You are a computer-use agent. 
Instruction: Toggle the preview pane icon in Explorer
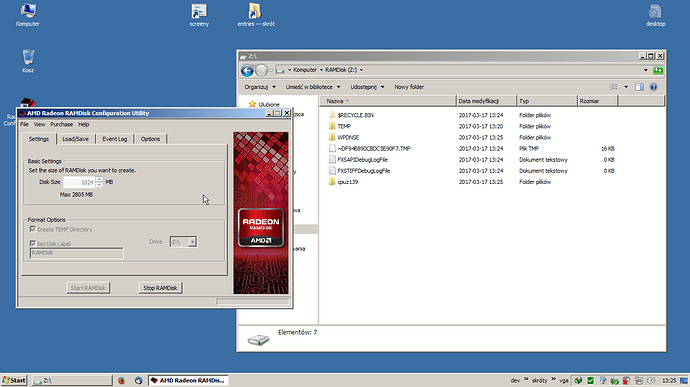coord(639,87)
